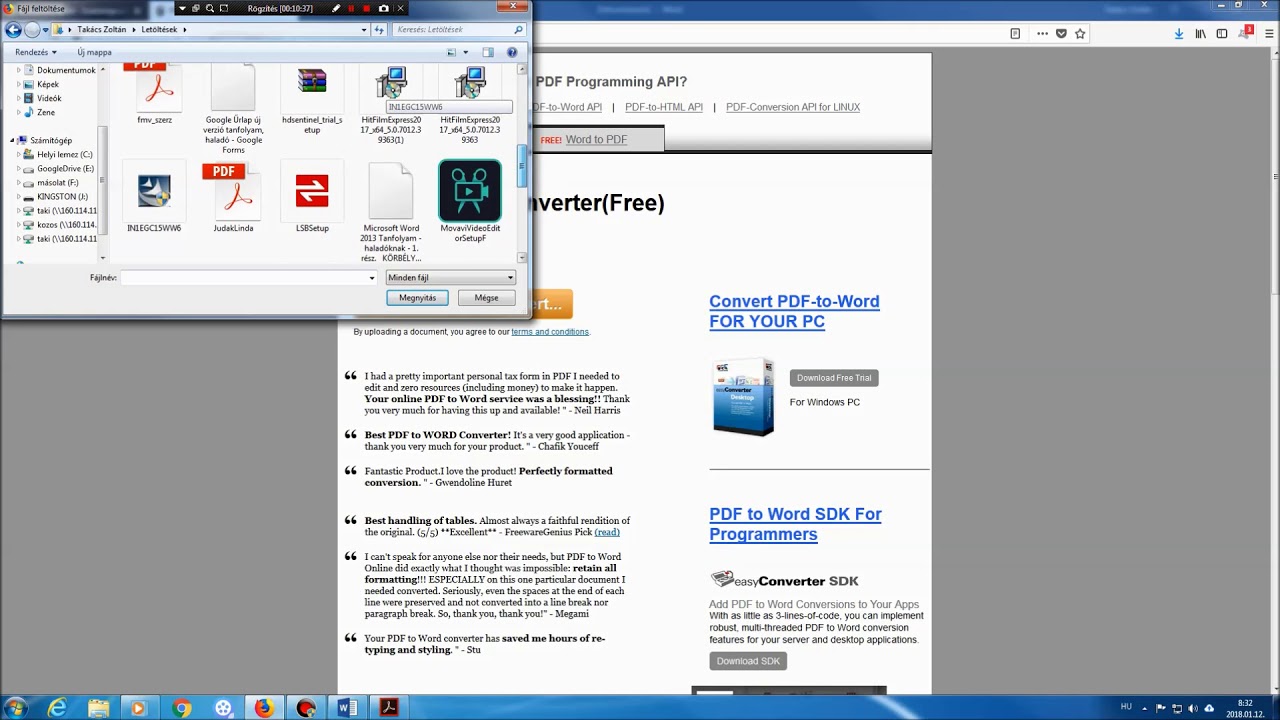
Task: Select the fmv_szerz PDF file
Action: [155, 96]
